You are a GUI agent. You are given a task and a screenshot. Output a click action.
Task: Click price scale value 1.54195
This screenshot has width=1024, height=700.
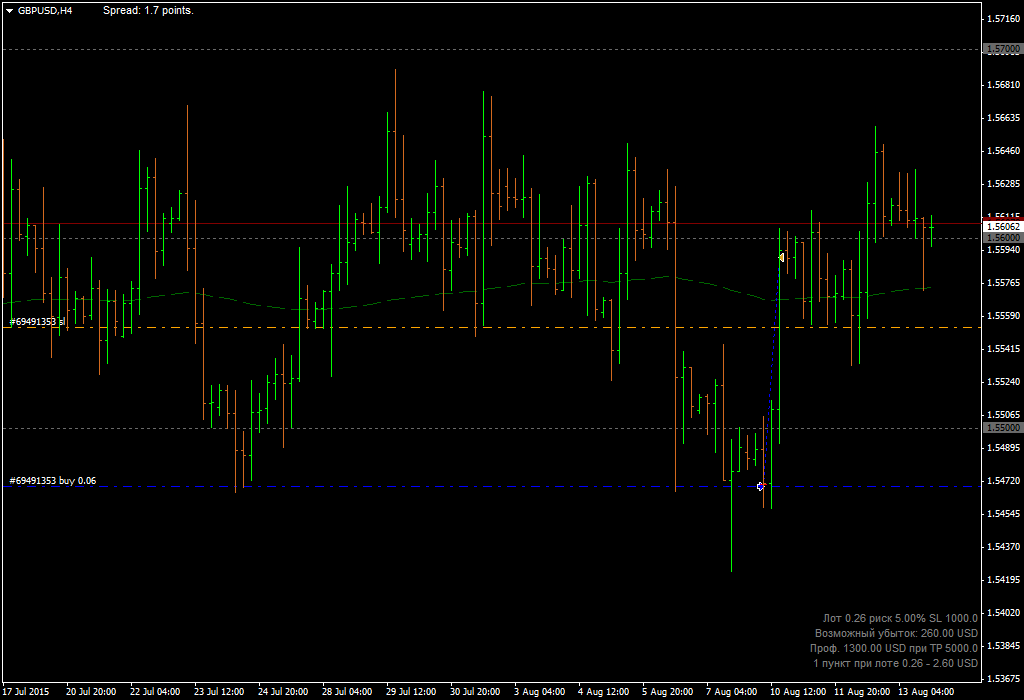(1003, 579)
